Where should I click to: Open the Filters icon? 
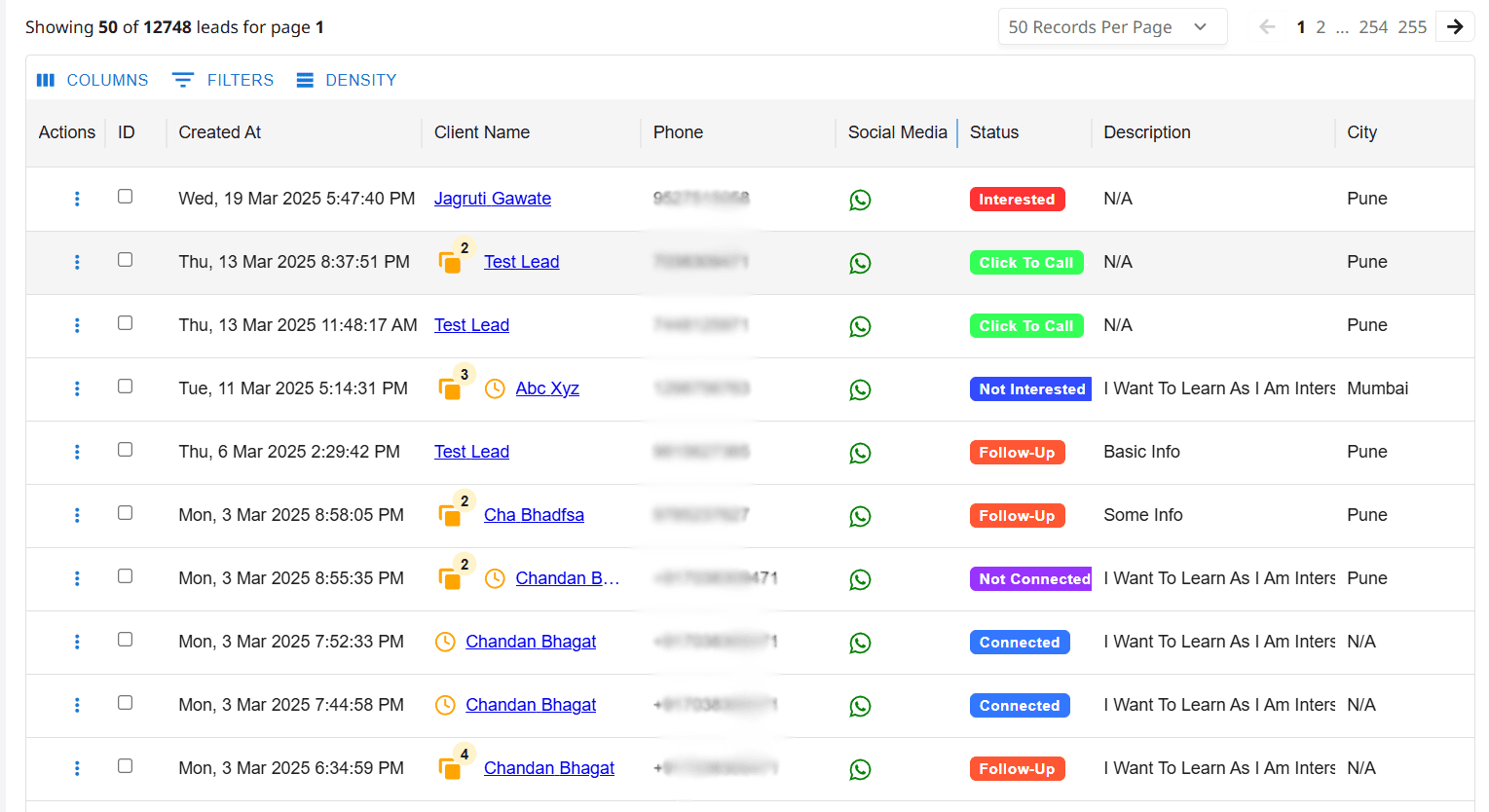coord(182,79)
